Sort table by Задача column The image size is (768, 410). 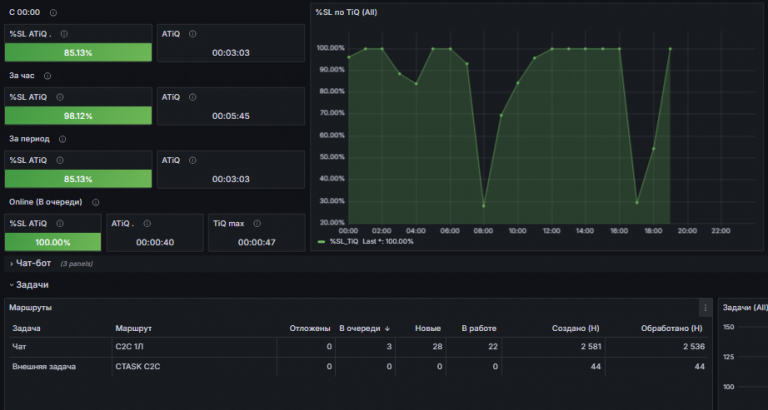tap(26, 329)
